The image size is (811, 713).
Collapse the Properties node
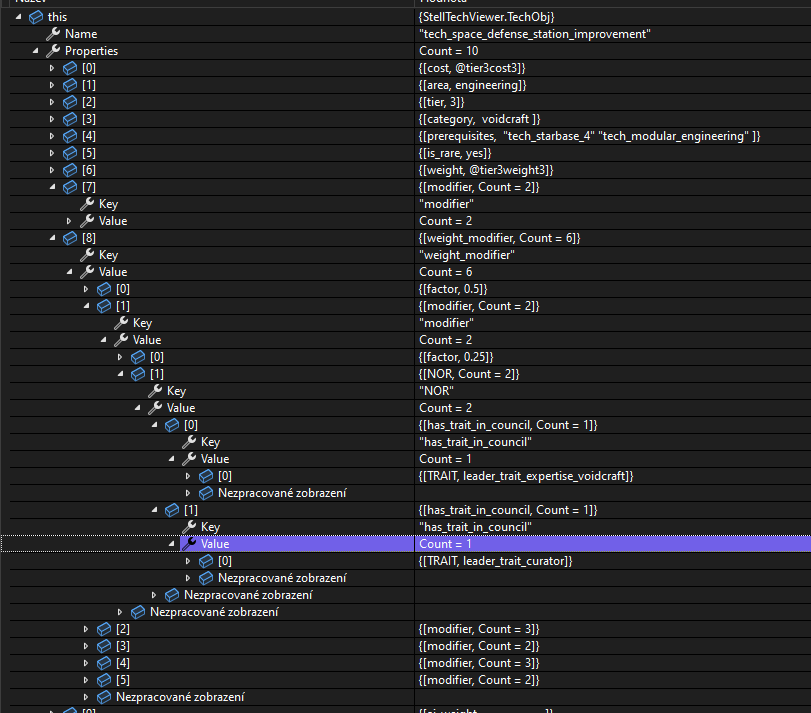(x=36, y=51)
